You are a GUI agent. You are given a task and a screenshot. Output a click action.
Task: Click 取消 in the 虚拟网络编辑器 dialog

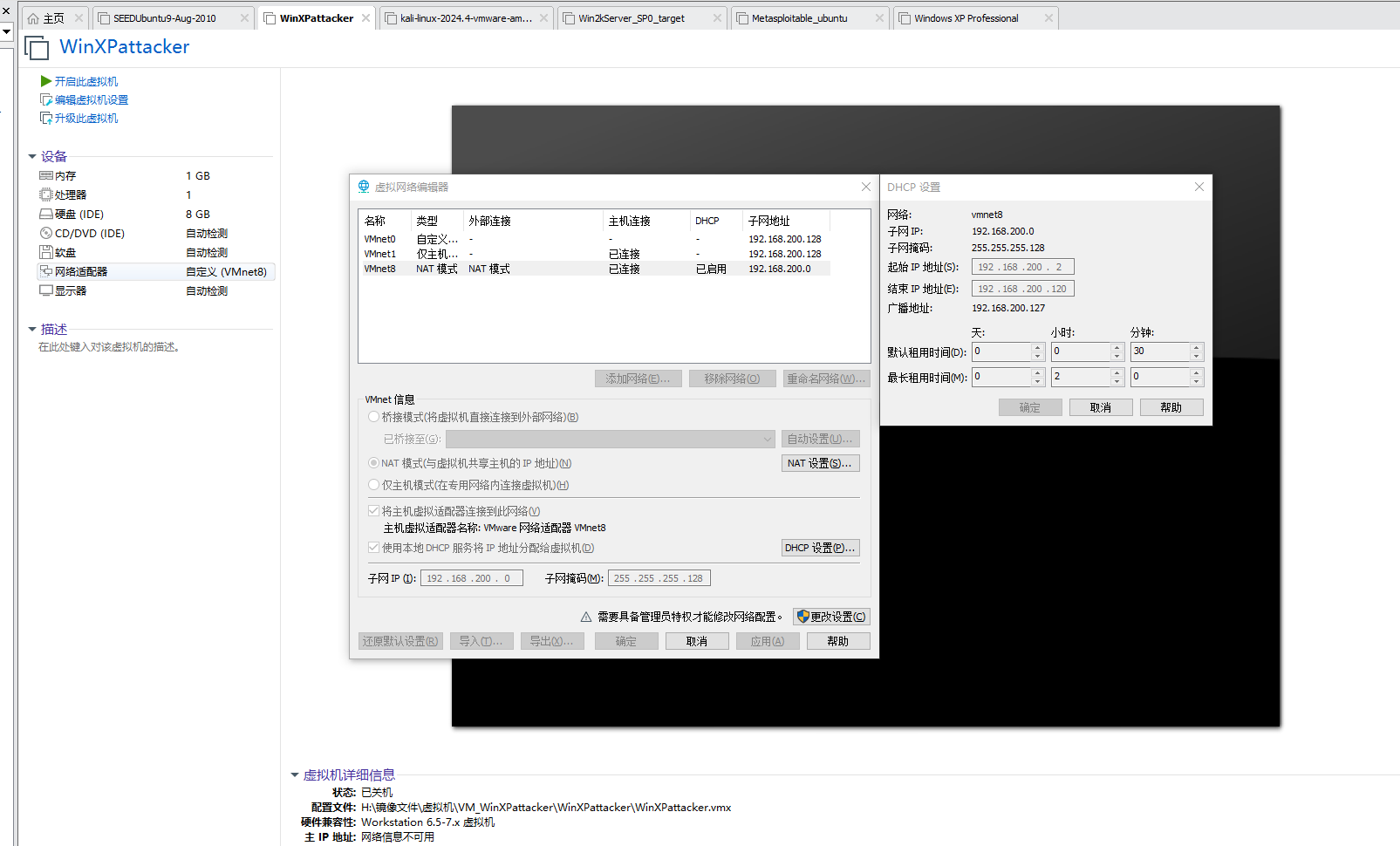pos(697,641)
